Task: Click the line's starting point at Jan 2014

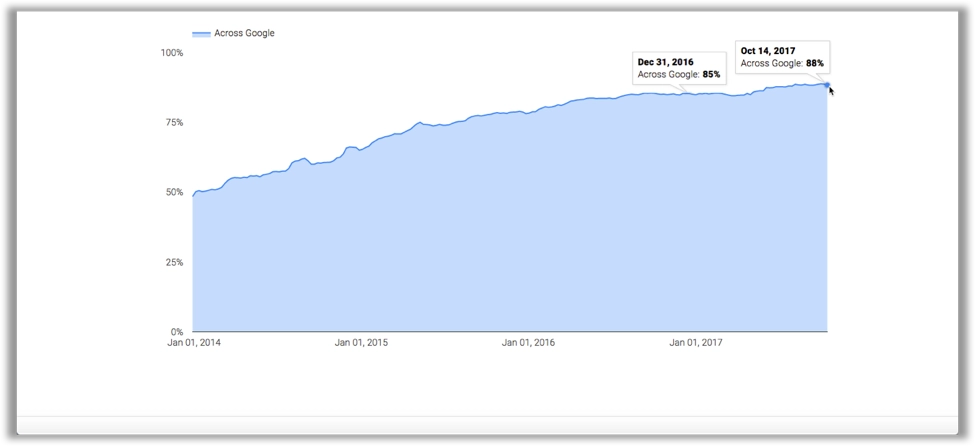Action: (x=193, y=196)
